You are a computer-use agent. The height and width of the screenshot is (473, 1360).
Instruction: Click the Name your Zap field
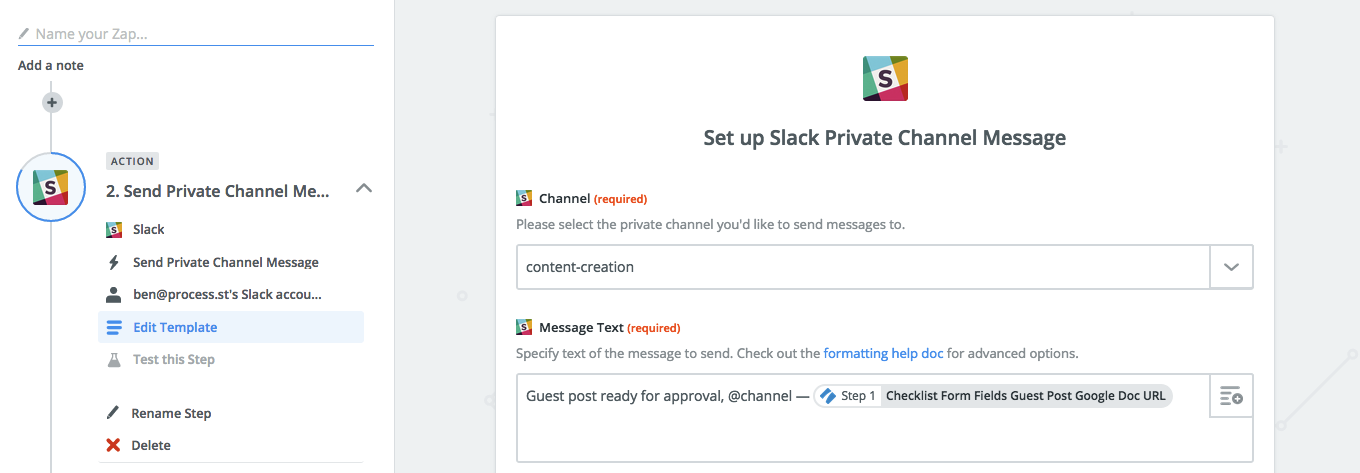click(x=196, y=33)
